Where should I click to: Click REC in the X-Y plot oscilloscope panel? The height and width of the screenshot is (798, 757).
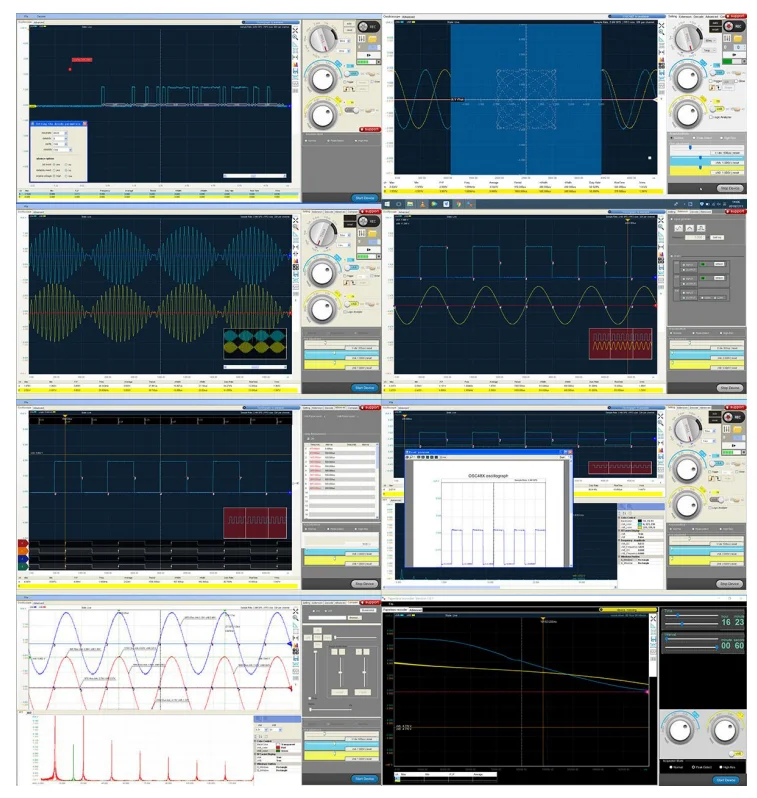click(735, 26)
